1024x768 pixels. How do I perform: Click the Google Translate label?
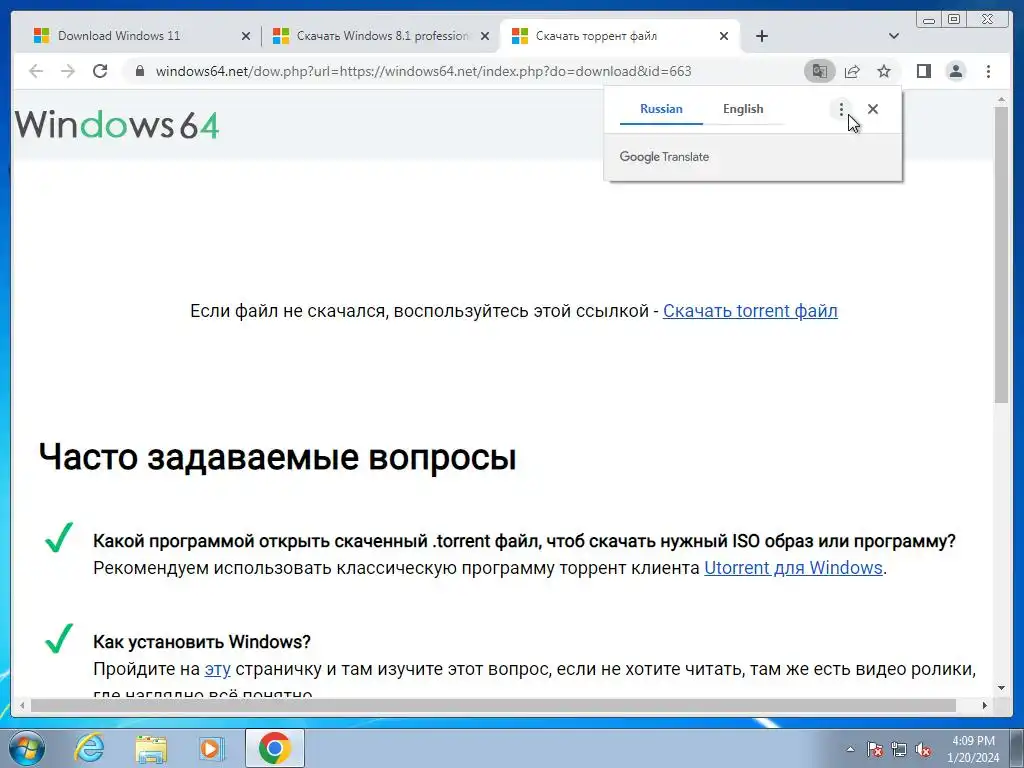click(x=664, y=157)
